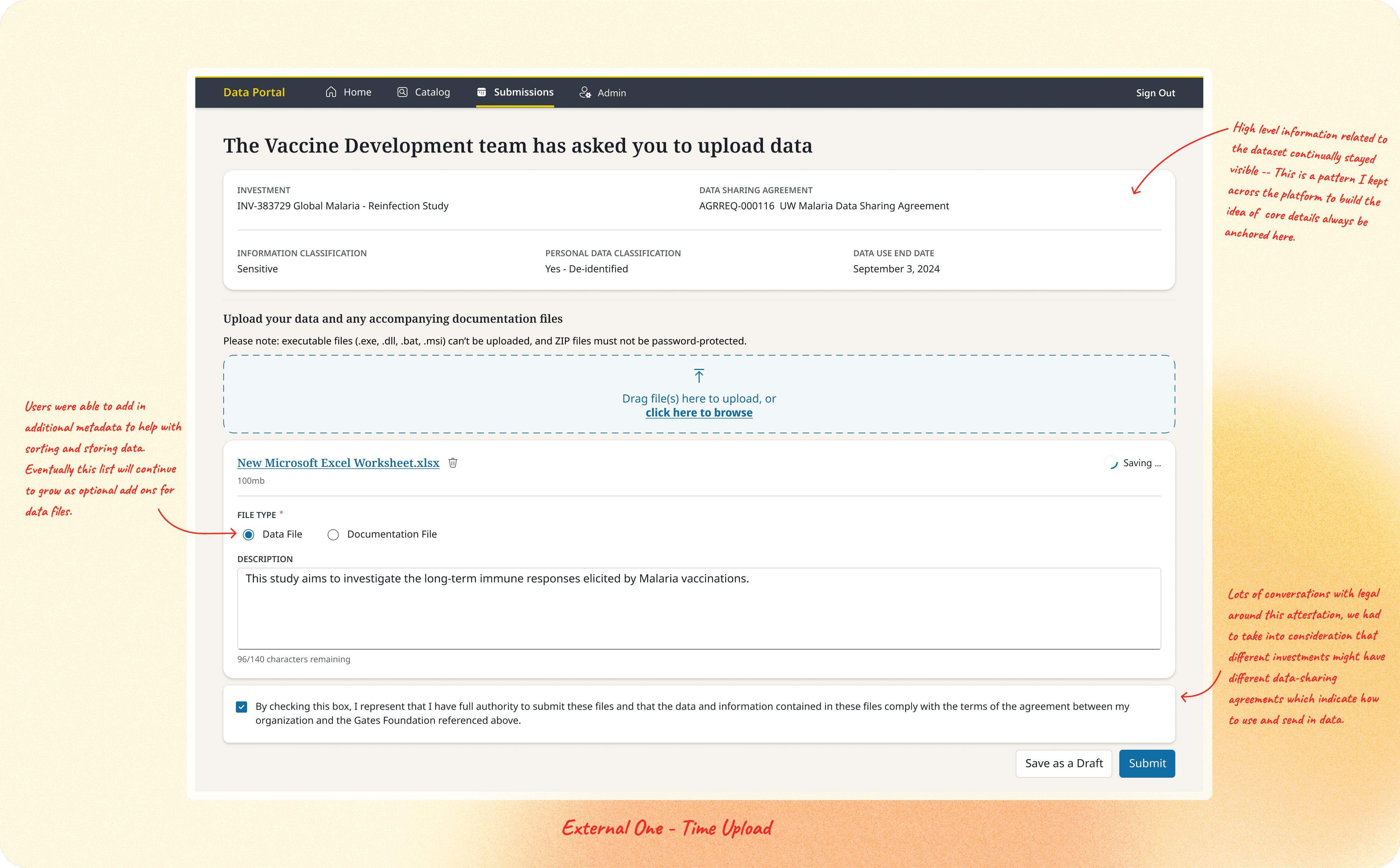Select the Documentation File radio button

(333, 534)
